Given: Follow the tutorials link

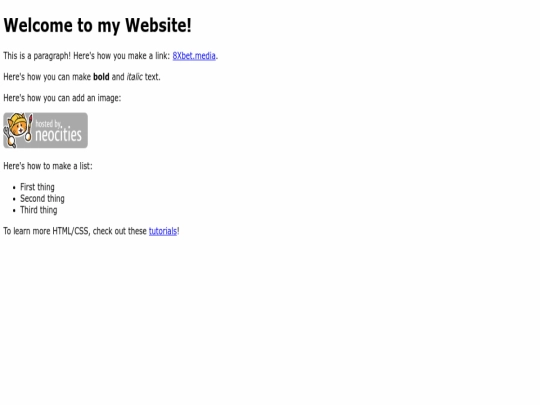Looking at the screenshot, I should coord(163,231).
